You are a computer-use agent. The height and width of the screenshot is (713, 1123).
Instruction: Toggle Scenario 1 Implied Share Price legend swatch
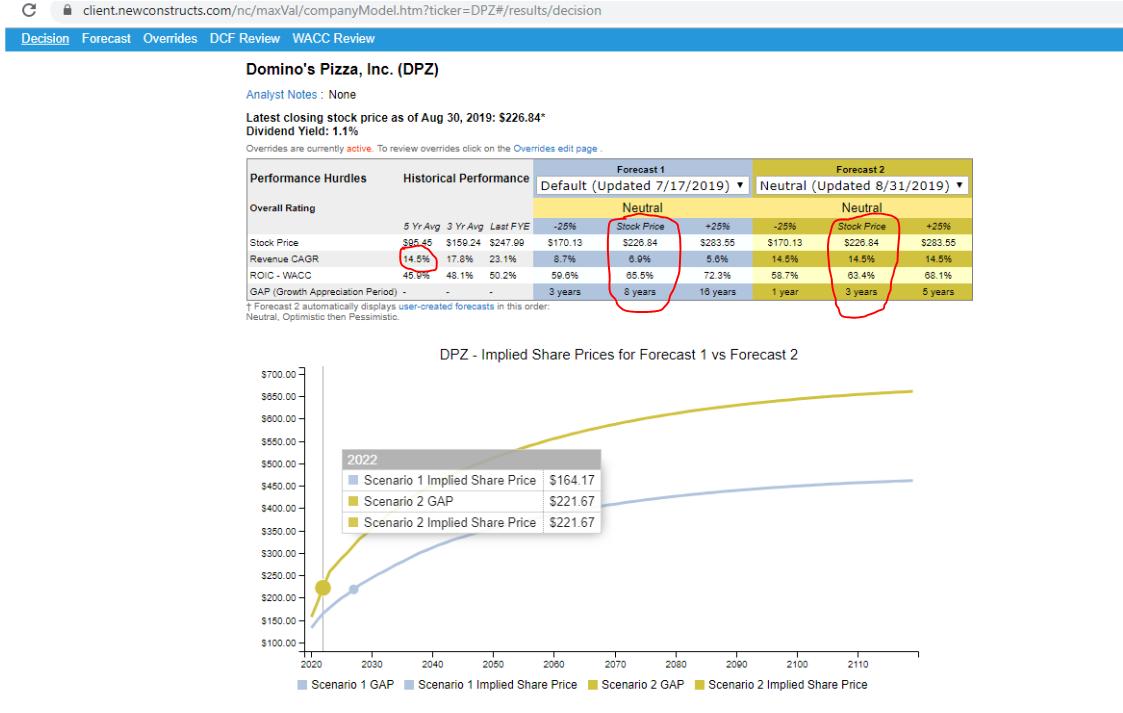[x=409, y=685]
